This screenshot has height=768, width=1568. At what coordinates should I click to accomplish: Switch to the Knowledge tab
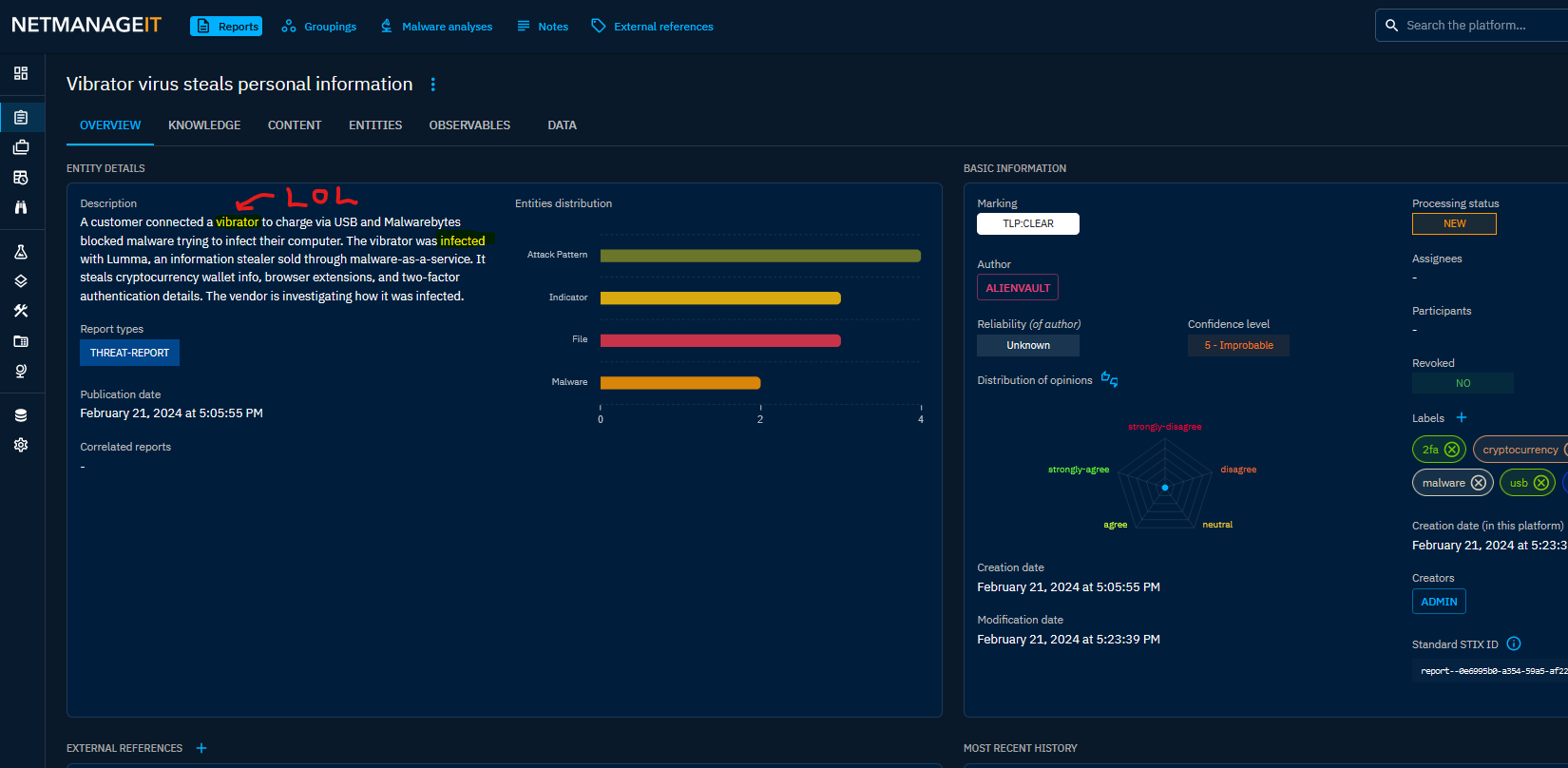pyautogui.click(x=204, y=125)
